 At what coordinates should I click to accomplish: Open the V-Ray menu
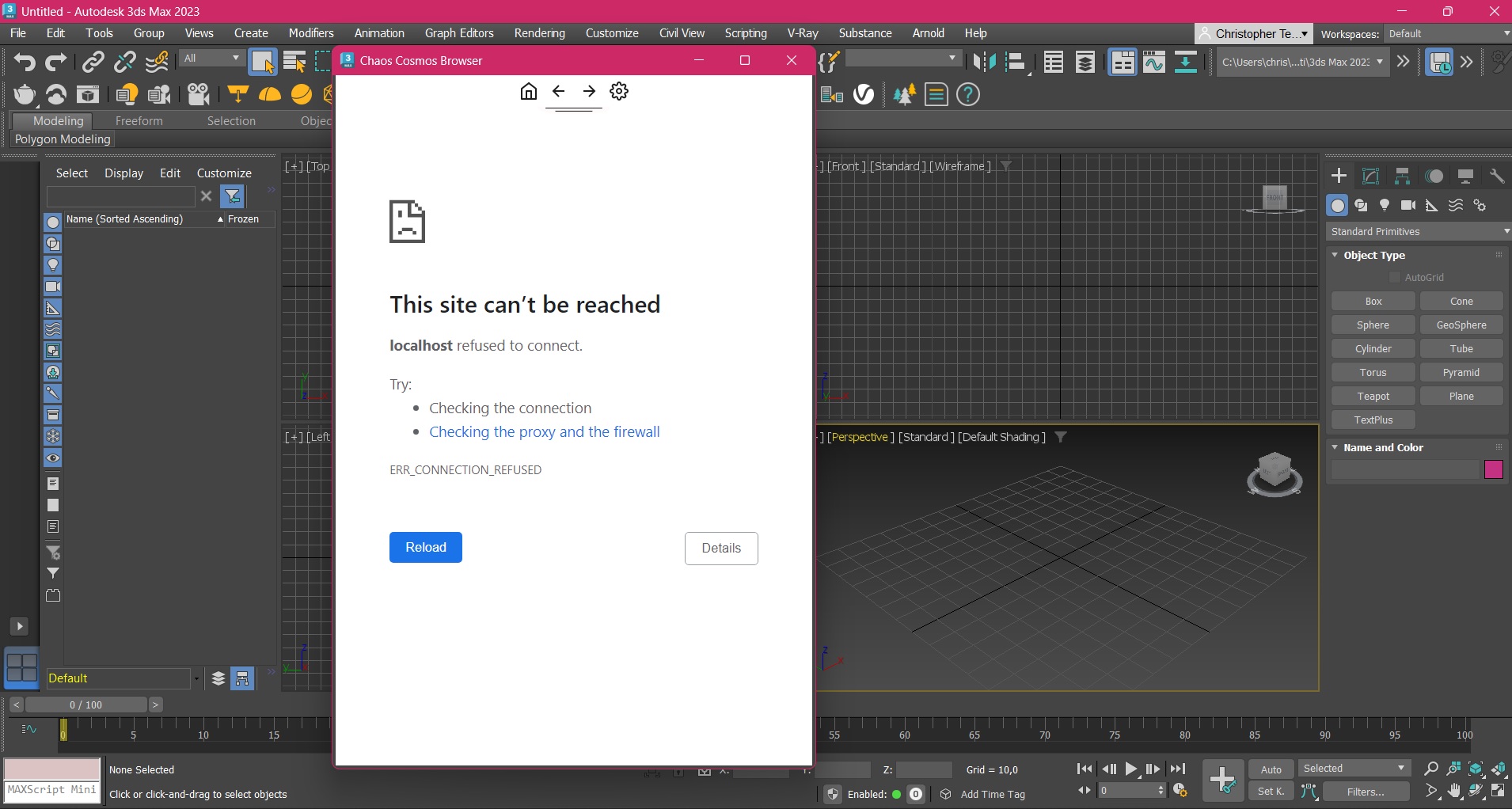[803, 33]
